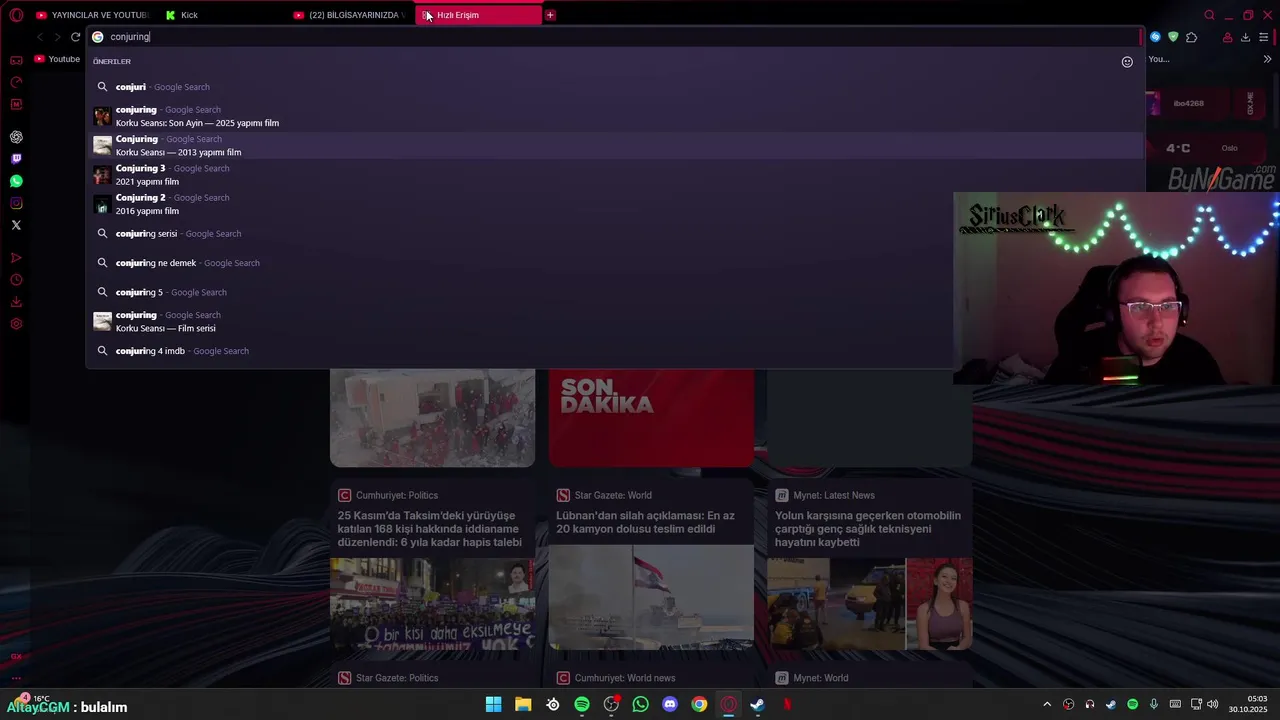The image size is (1280, 720).
Task: Switch to the BİLGİSAYARINIZDA YouTube tab
Action: coord(351,15)
